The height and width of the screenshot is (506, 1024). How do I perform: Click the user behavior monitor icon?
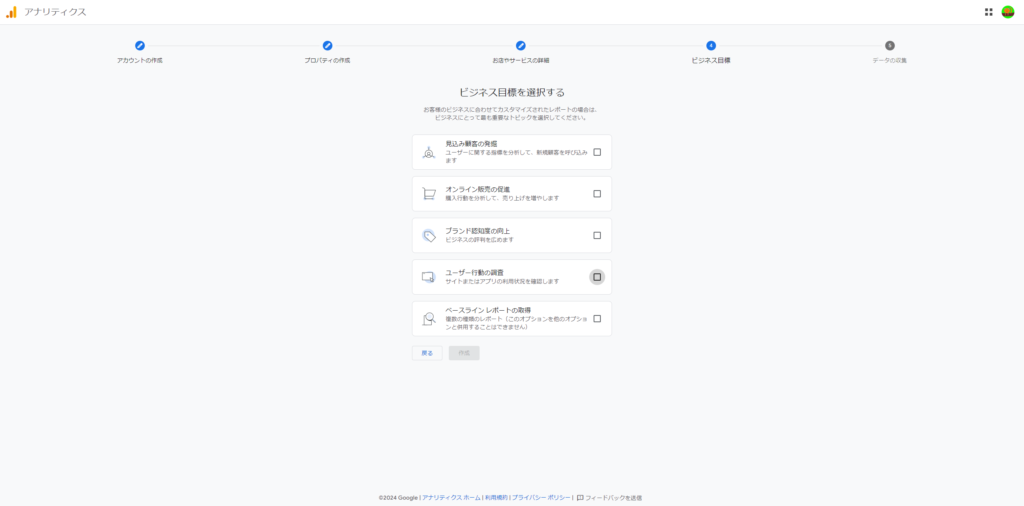tap(428, 277)
